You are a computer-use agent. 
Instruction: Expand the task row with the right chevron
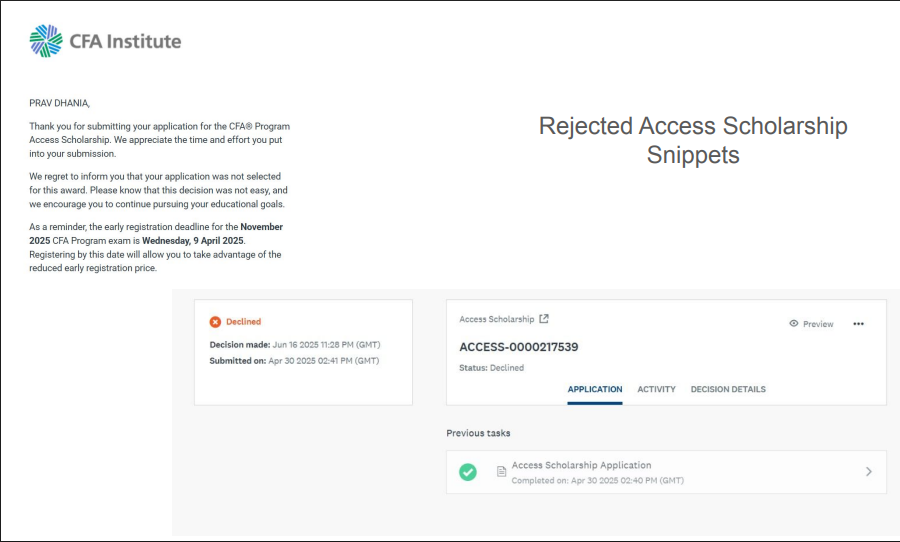pyautogui.click(x=868, y=472)
